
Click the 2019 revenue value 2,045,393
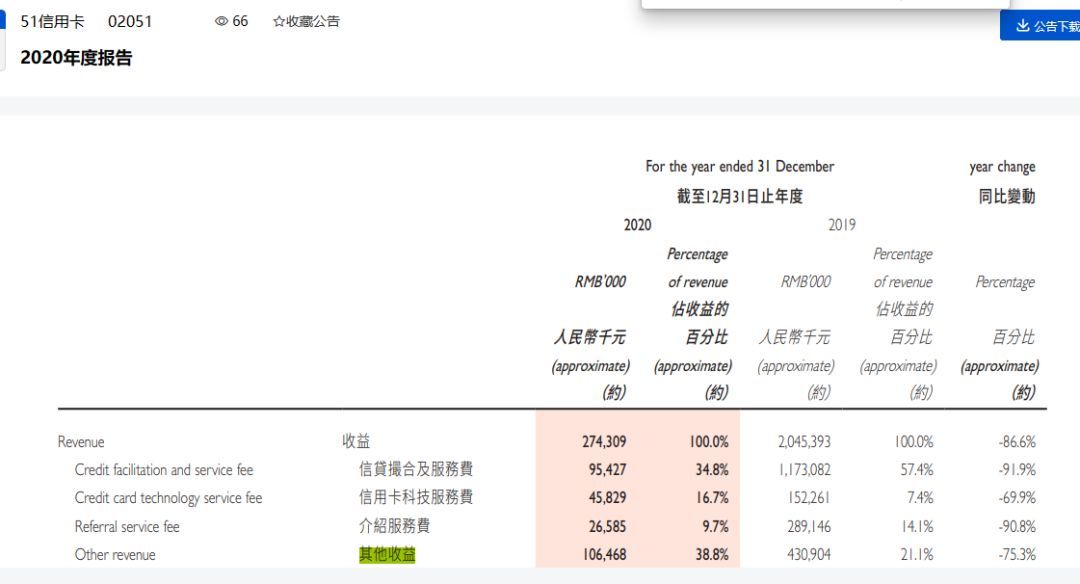coord(804,441)
